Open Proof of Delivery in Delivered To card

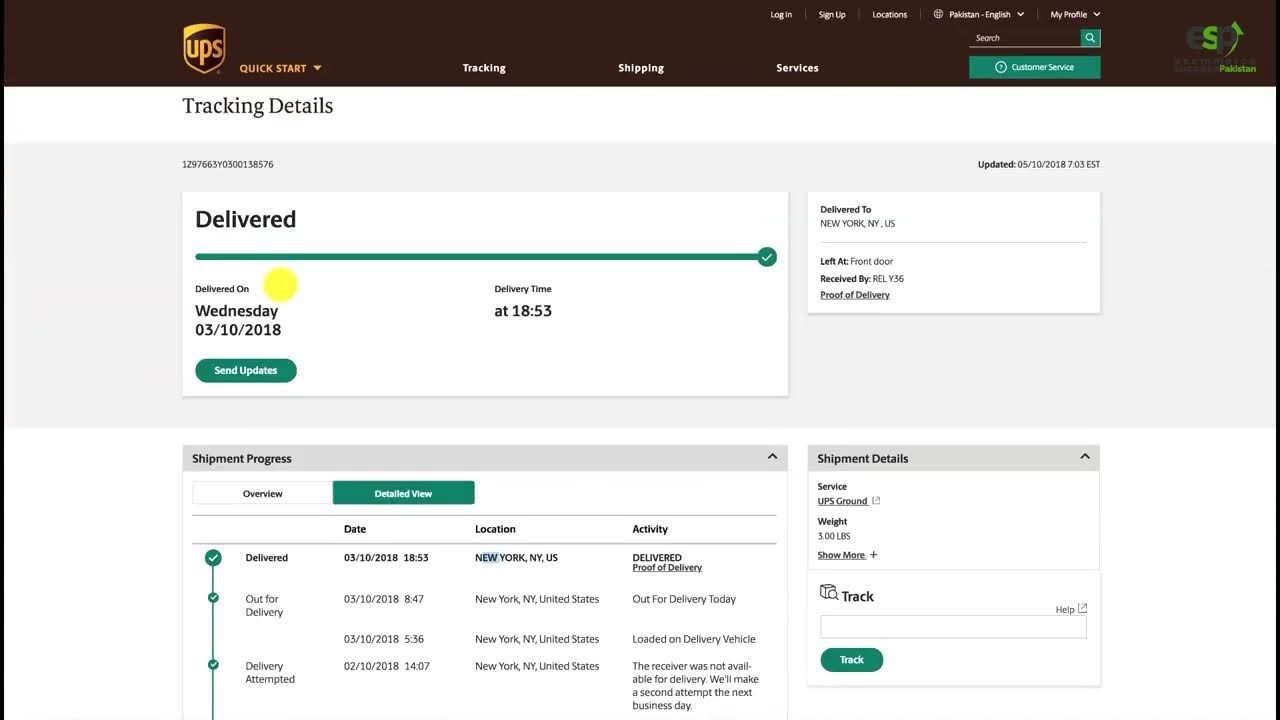[855, 295]
